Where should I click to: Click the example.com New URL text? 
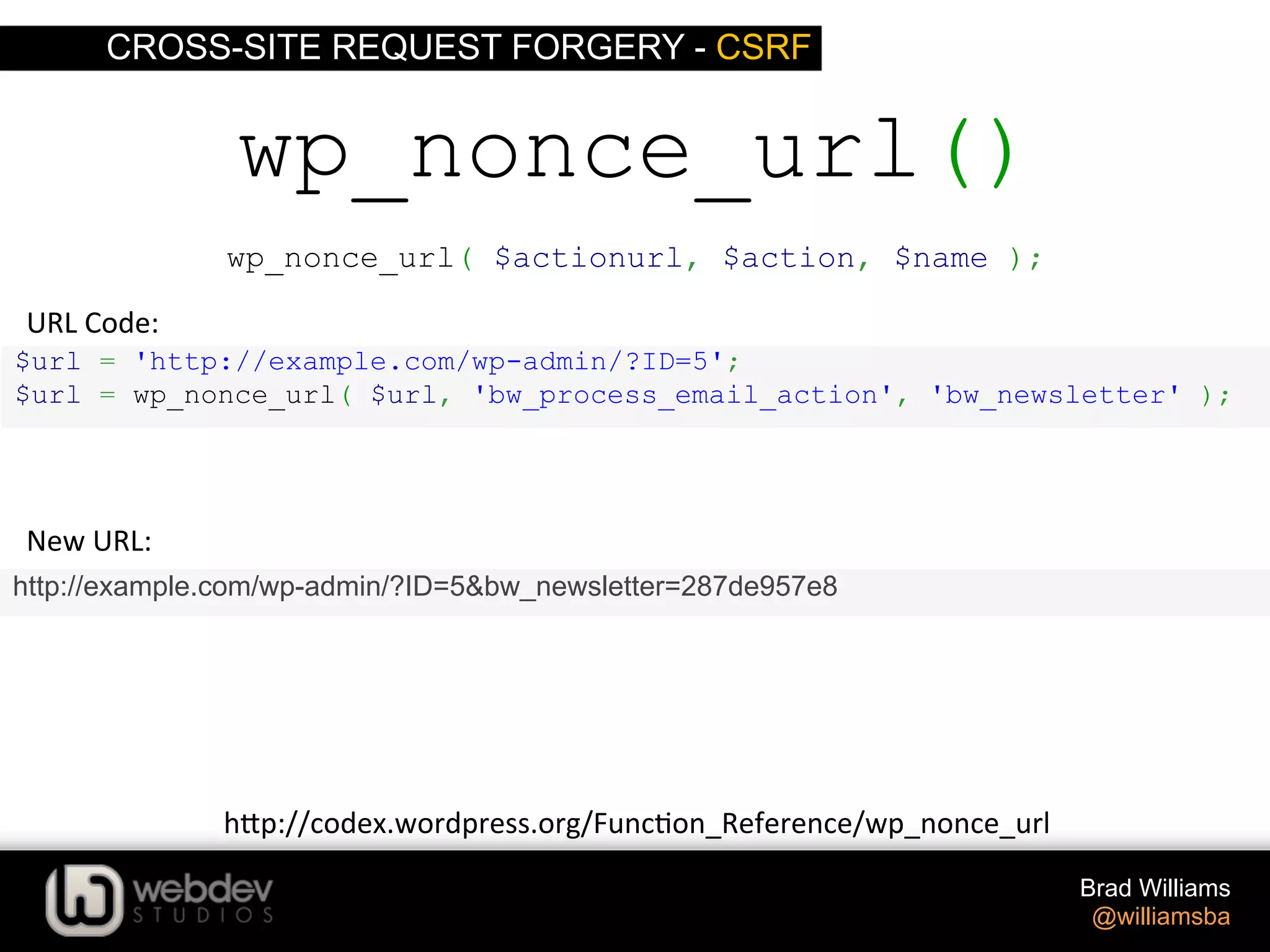[x=425, y=587]
